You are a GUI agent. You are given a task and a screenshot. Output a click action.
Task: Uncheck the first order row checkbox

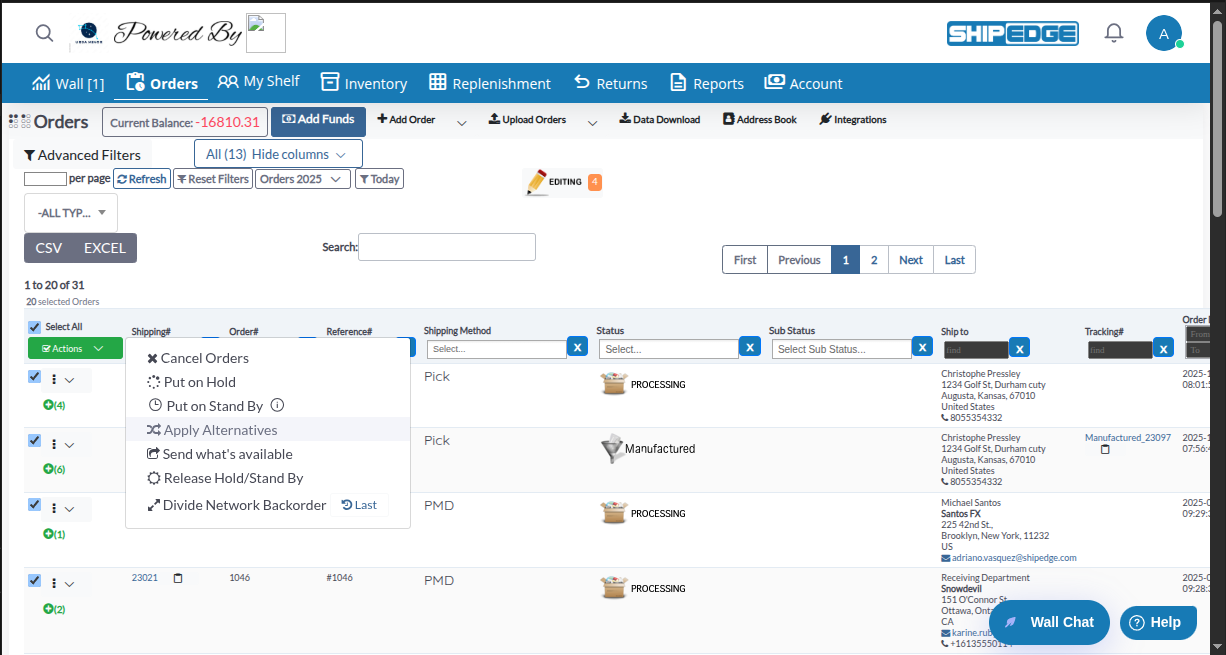click(x=33, y=376)
